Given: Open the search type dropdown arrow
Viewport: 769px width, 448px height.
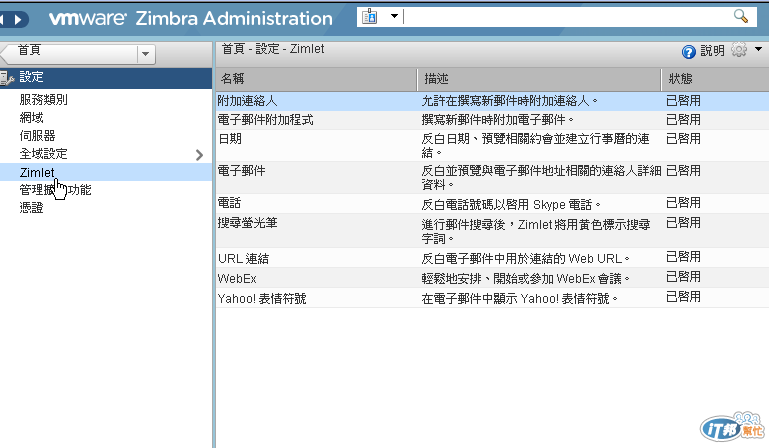Looking at the screenshot, I should (x=394, y=17).
